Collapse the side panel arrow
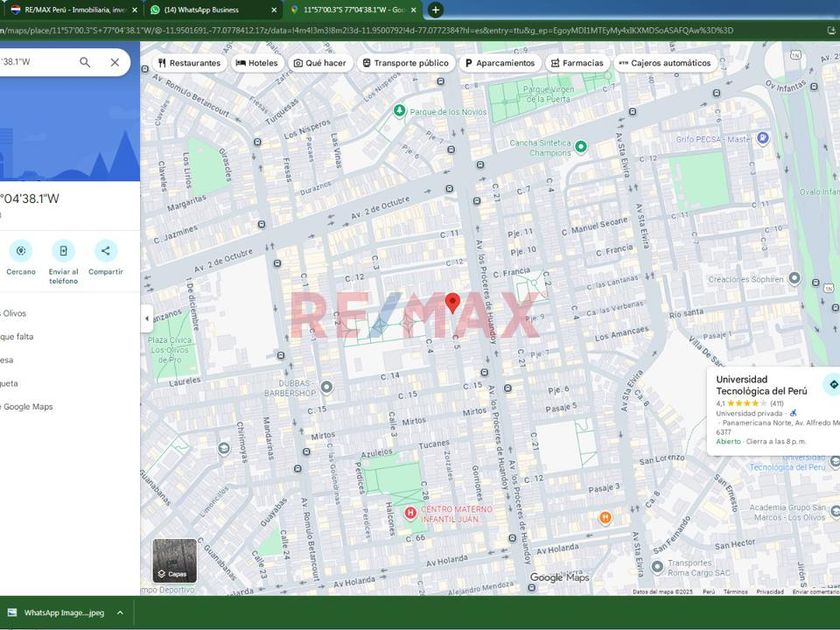 147,318
